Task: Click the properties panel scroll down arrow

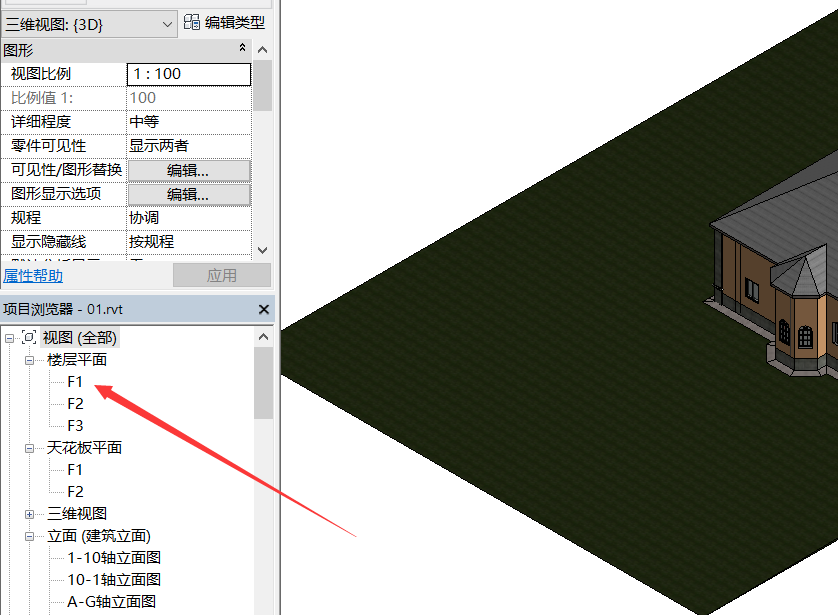Action: [262, 250]
